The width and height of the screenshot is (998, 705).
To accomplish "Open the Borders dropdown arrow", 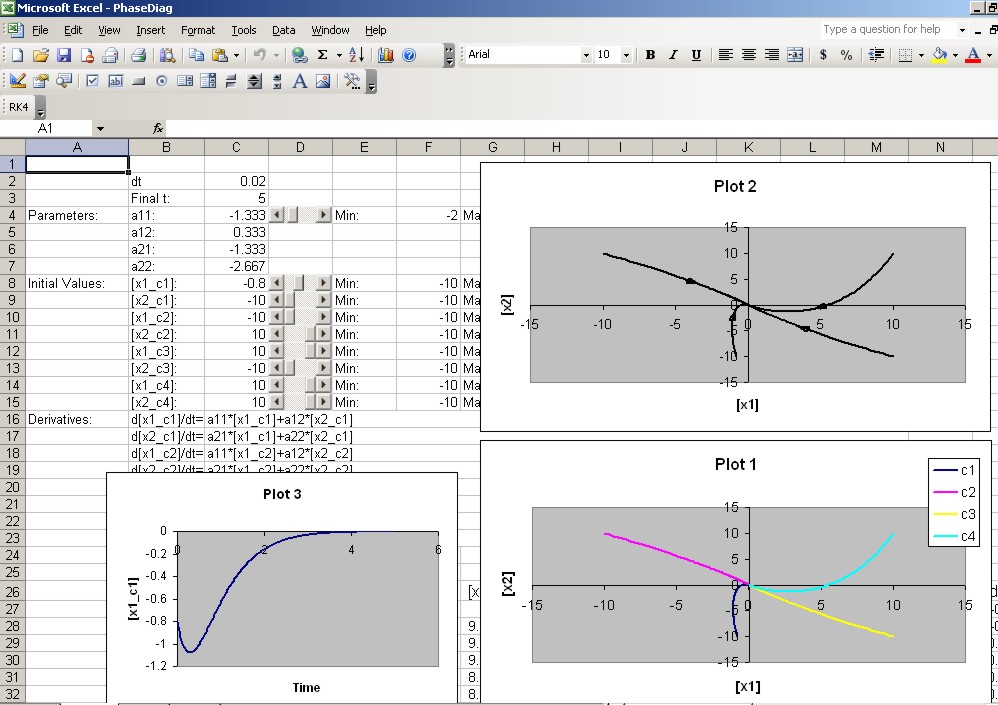I will pyautogui.click(x=921, y=55).
